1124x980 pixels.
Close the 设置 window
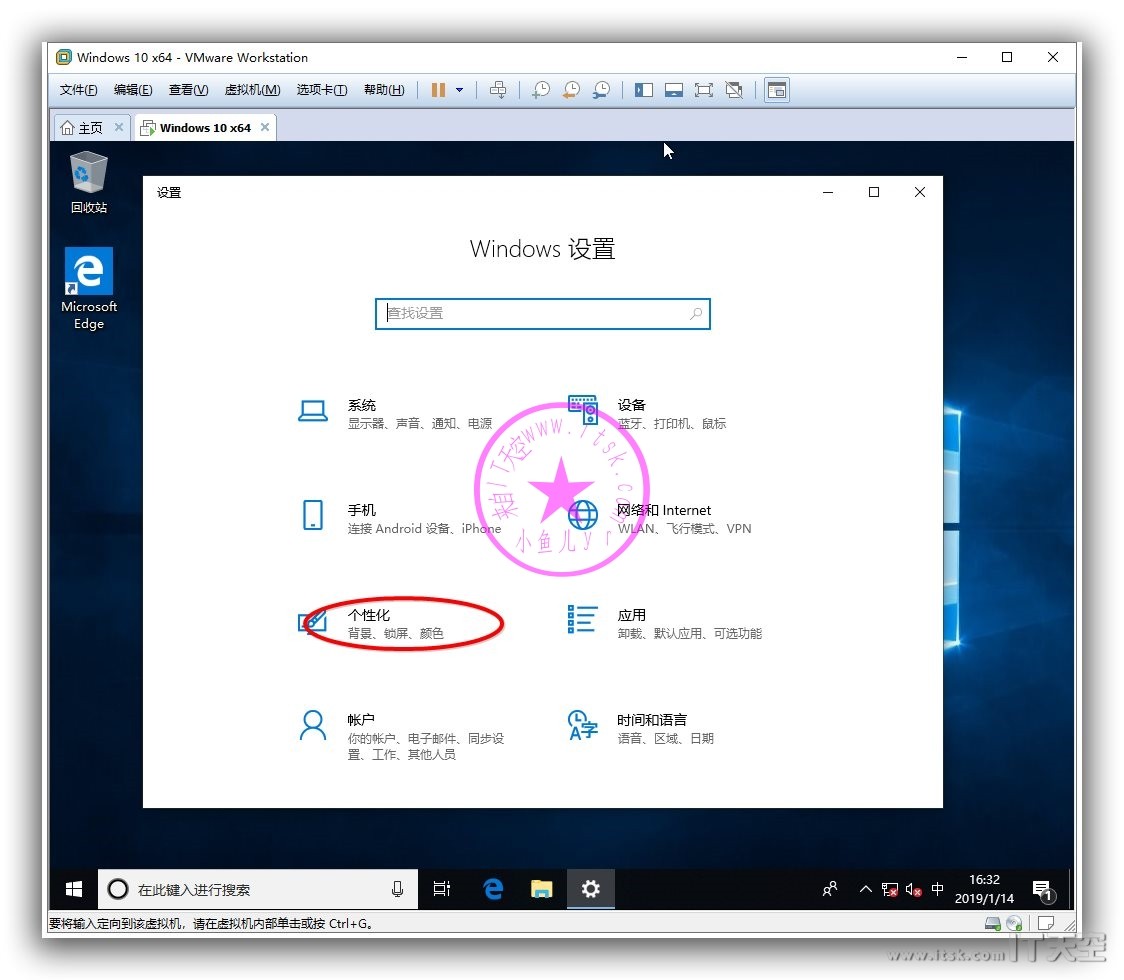click(x=920, y=192)
